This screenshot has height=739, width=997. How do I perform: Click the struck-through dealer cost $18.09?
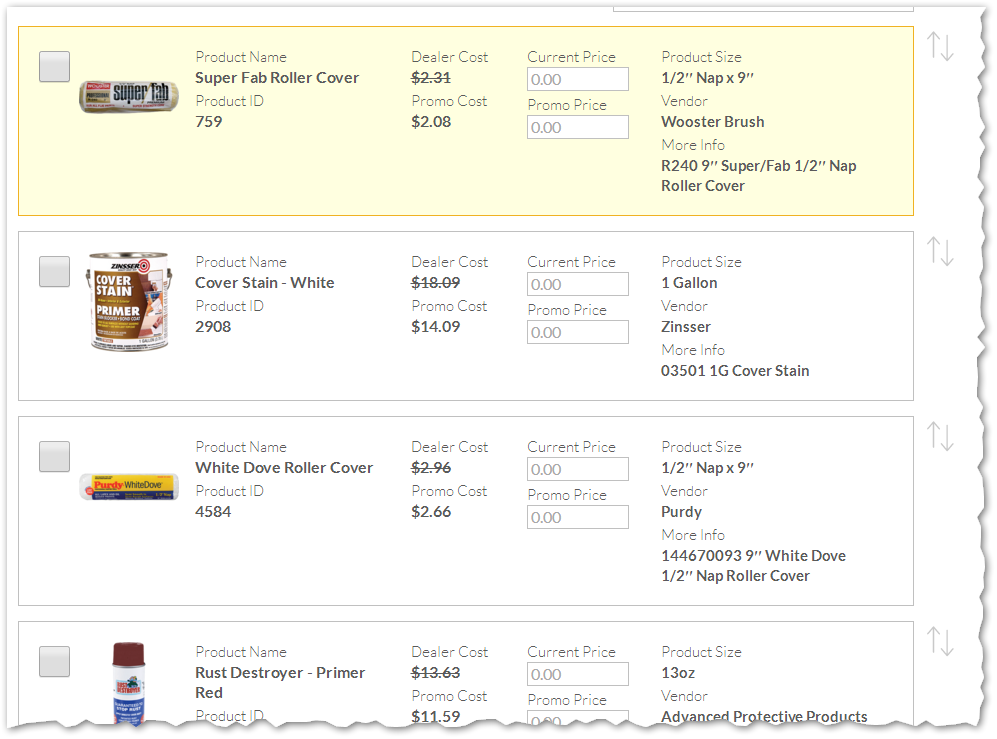click(436, 282)
